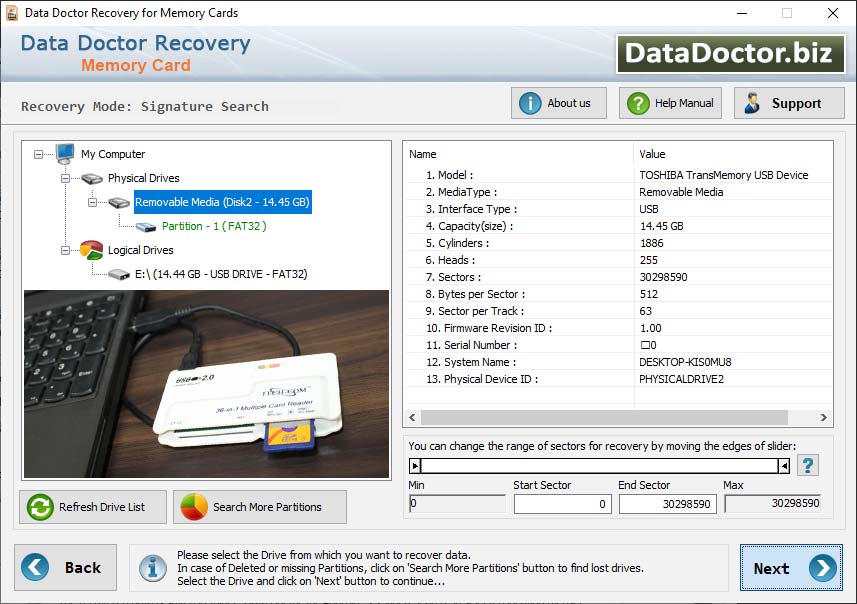This screenshot has height=604, width=857.
Task: Click the Refresh Drive List circular-arrows icon
Action: click(x=37, y=507)
